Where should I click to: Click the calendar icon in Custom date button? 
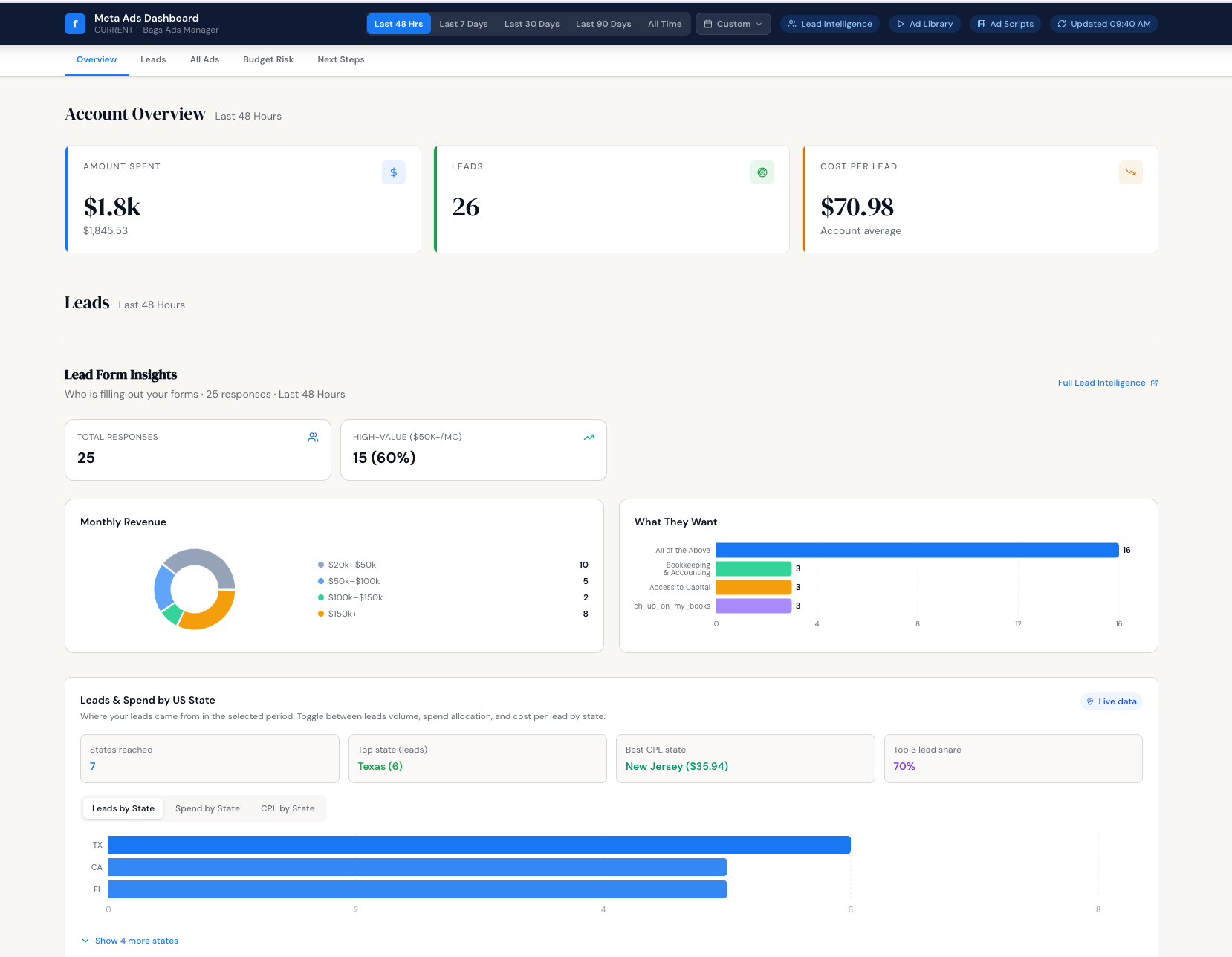click(708, 24)
